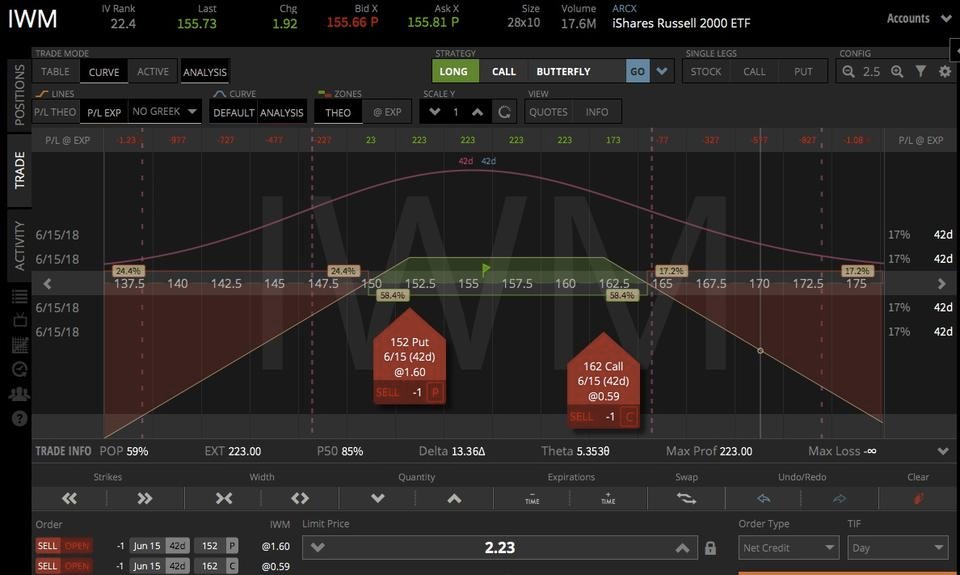Expand Trade Info panel chevron

click(x=943, y=451)
